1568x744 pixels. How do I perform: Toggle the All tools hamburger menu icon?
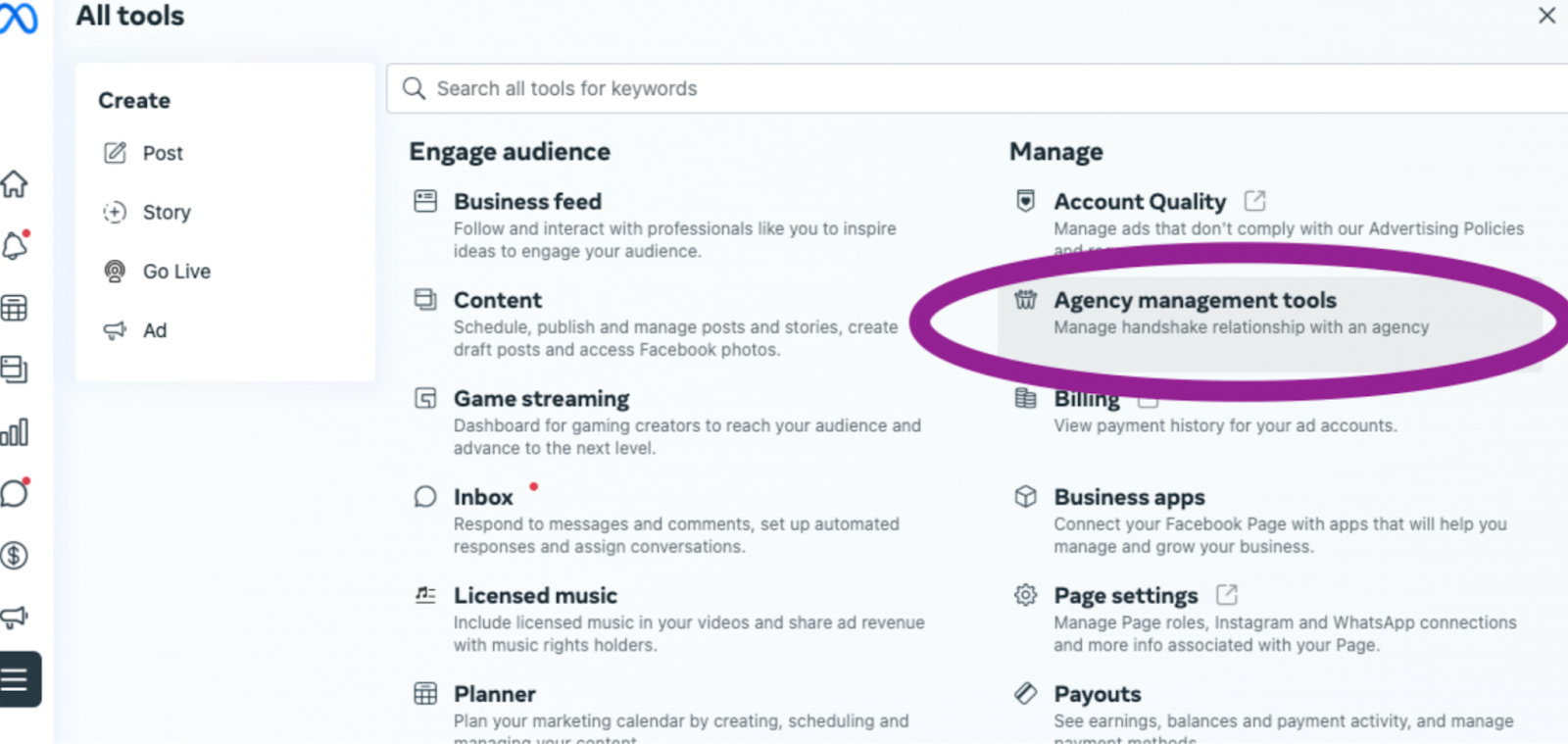click(20, 679)
